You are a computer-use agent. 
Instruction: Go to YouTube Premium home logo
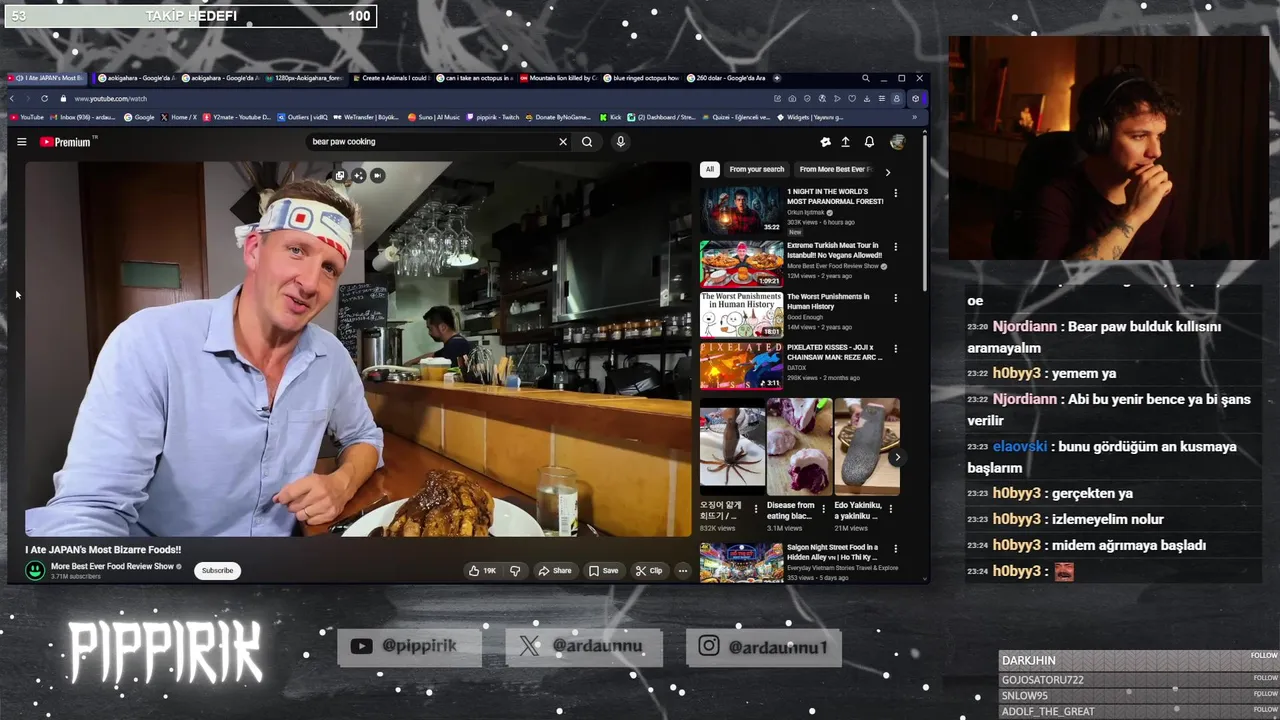[x=65, y=142]
